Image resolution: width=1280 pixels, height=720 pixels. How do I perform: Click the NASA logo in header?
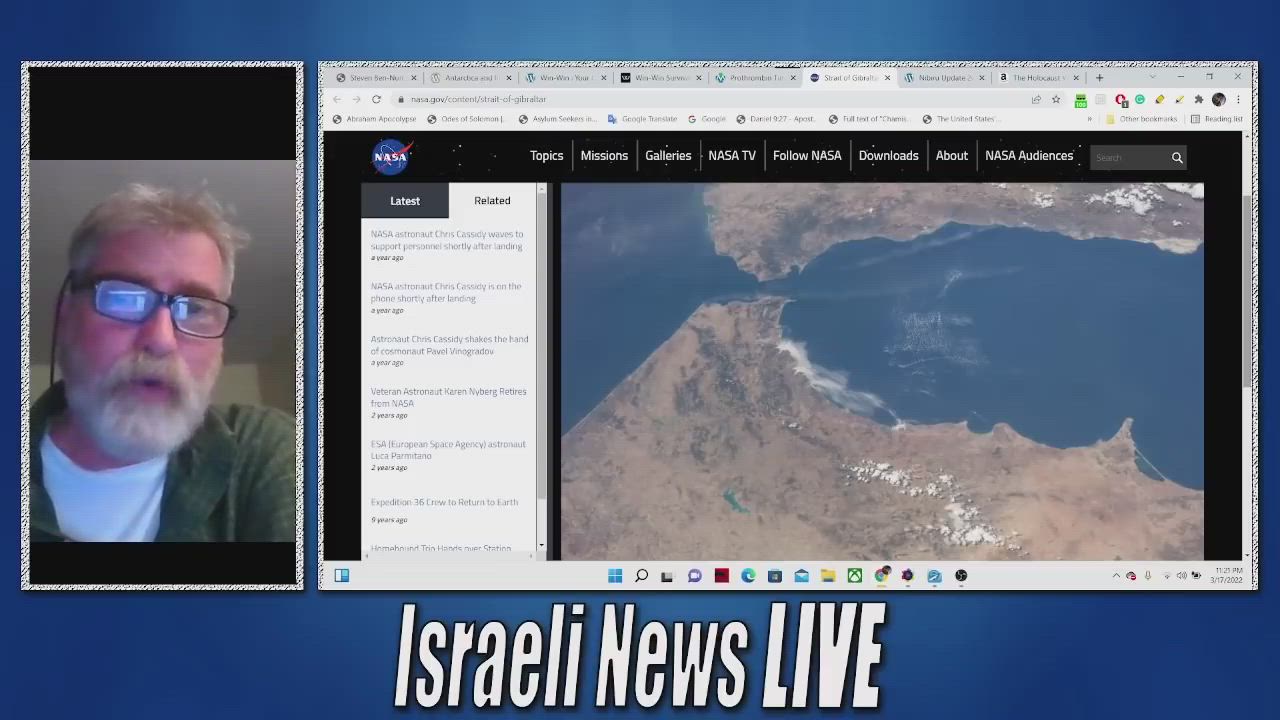pos(390,157)
